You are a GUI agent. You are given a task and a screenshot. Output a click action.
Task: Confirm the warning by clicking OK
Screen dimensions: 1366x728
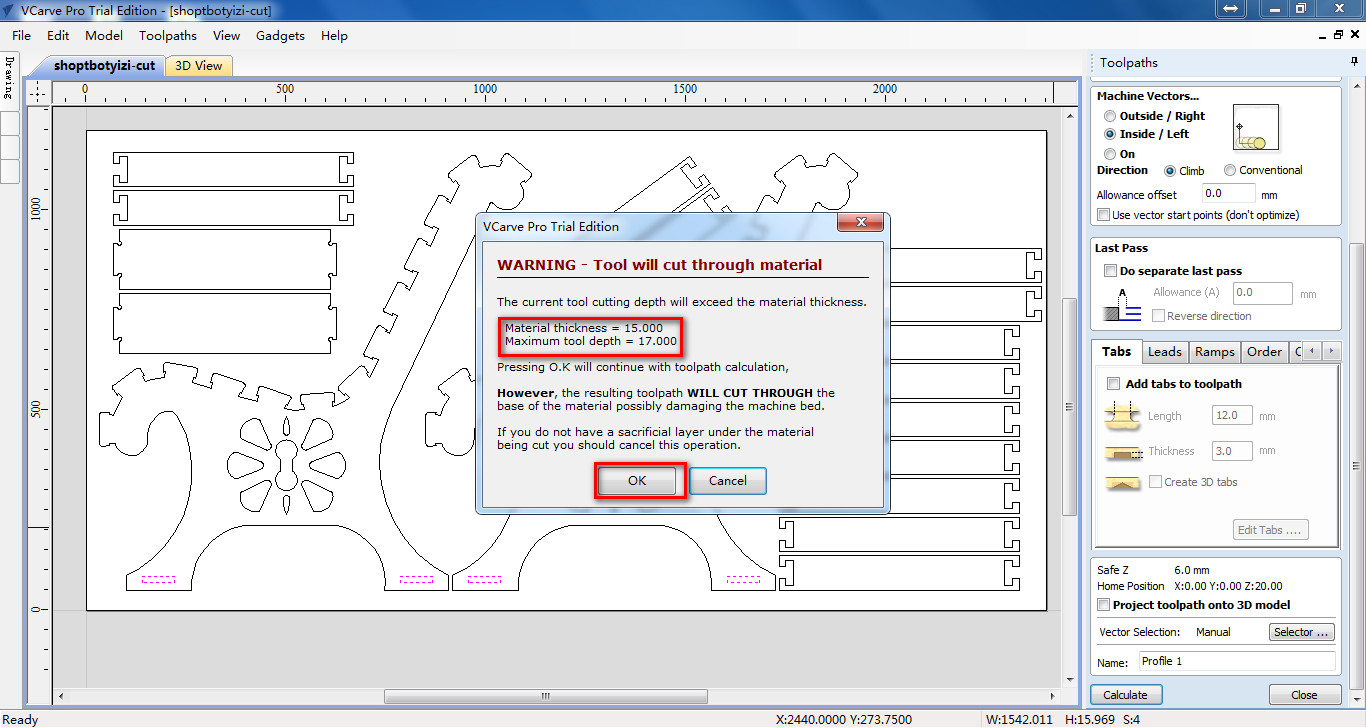coord(637,481)
